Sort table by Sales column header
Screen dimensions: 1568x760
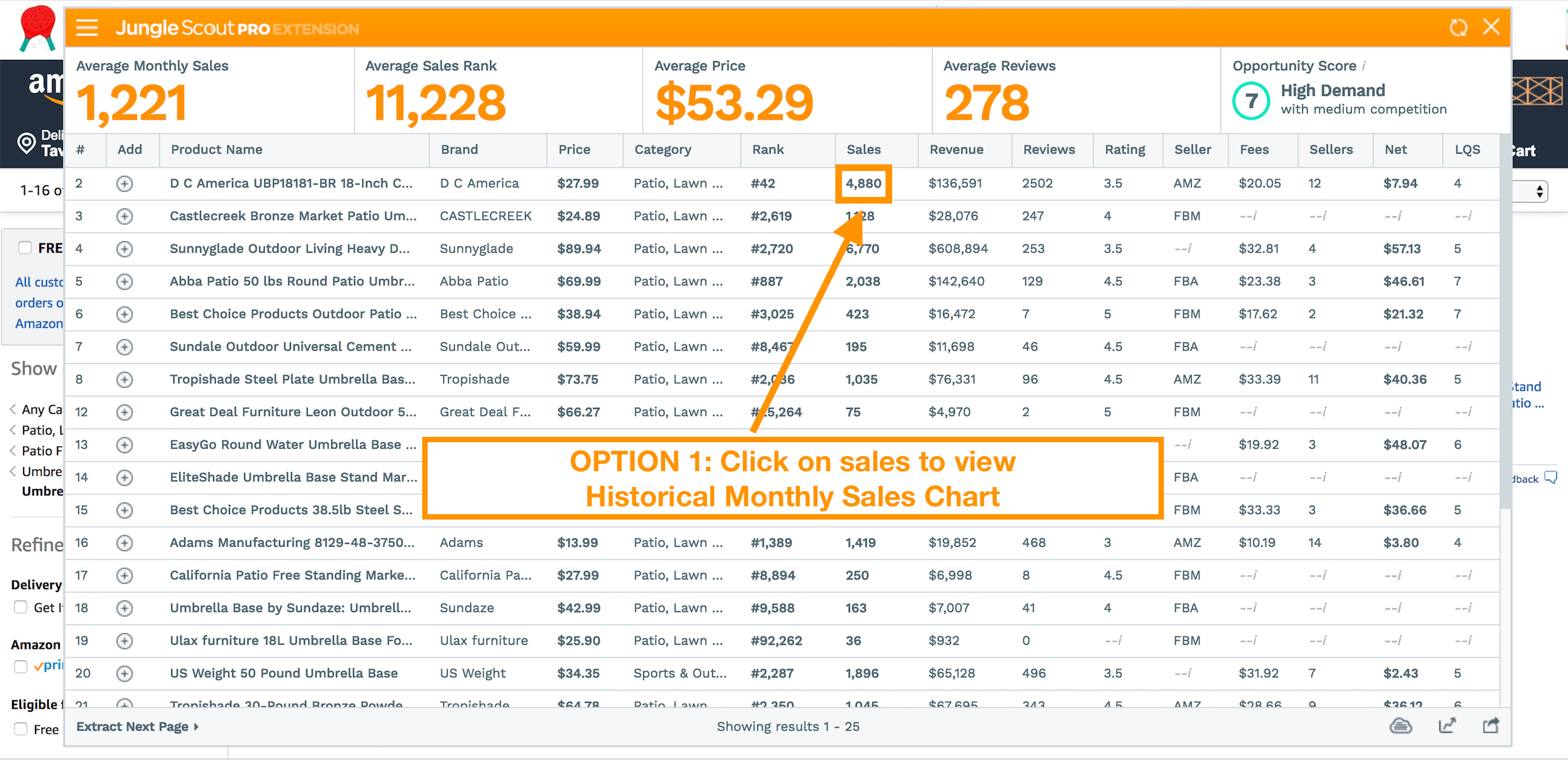coord(863,150)
